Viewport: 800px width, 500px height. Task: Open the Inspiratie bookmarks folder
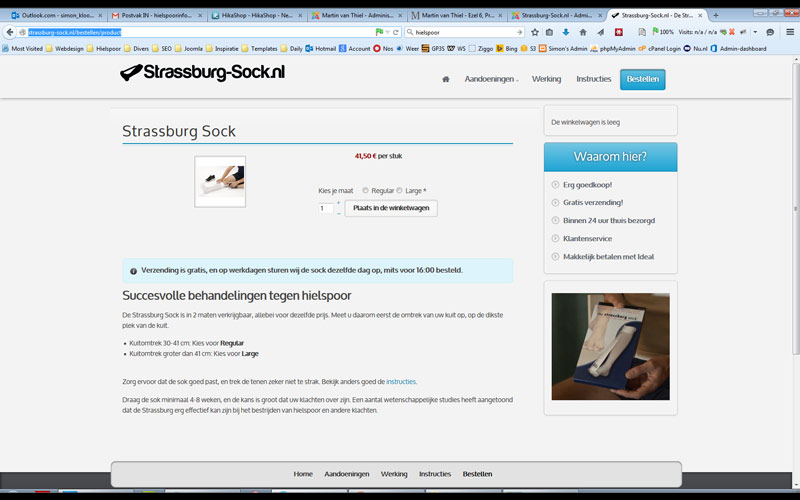222,48
